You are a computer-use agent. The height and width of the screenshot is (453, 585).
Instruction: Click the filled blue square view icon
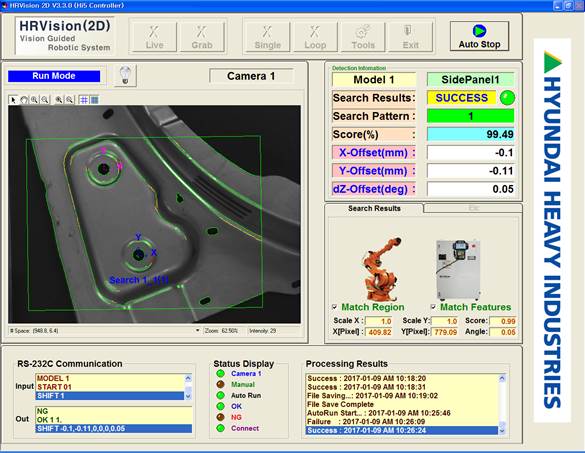tap(94, 100)
